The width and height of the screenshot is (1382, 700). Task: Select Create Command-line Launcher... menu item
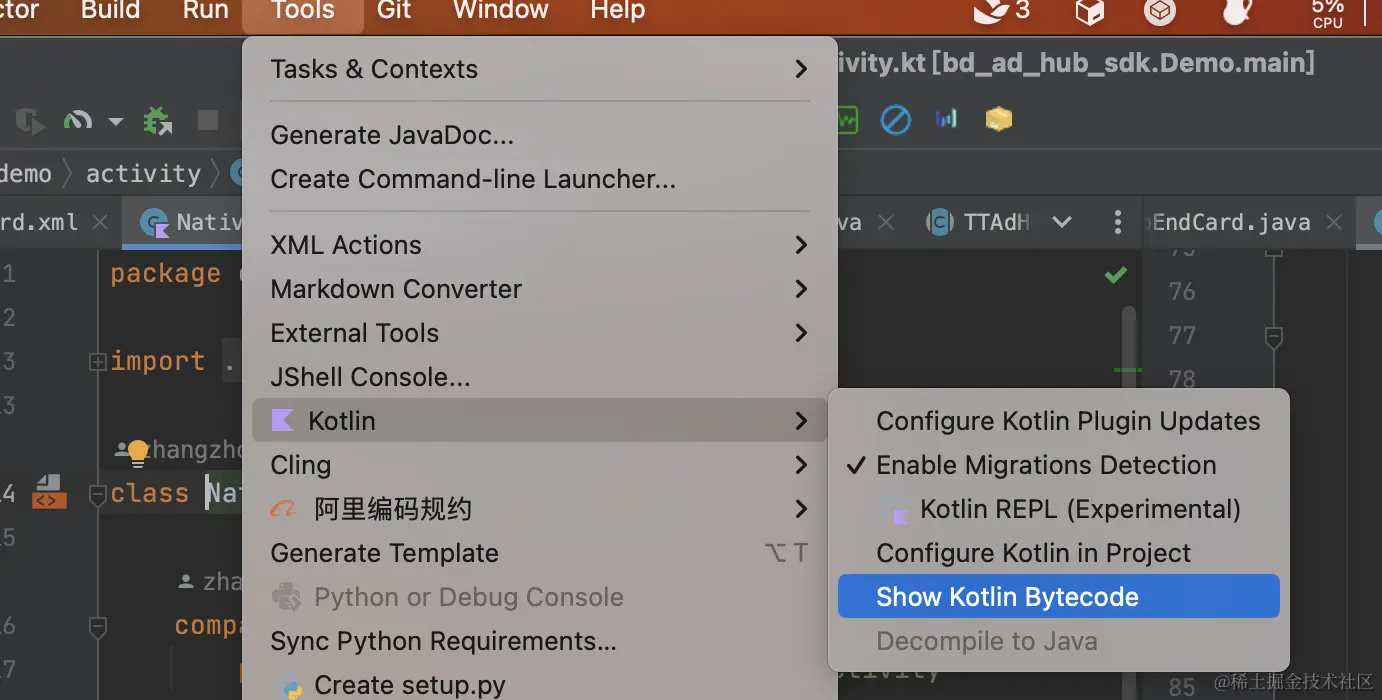click(x=540, y=179)
